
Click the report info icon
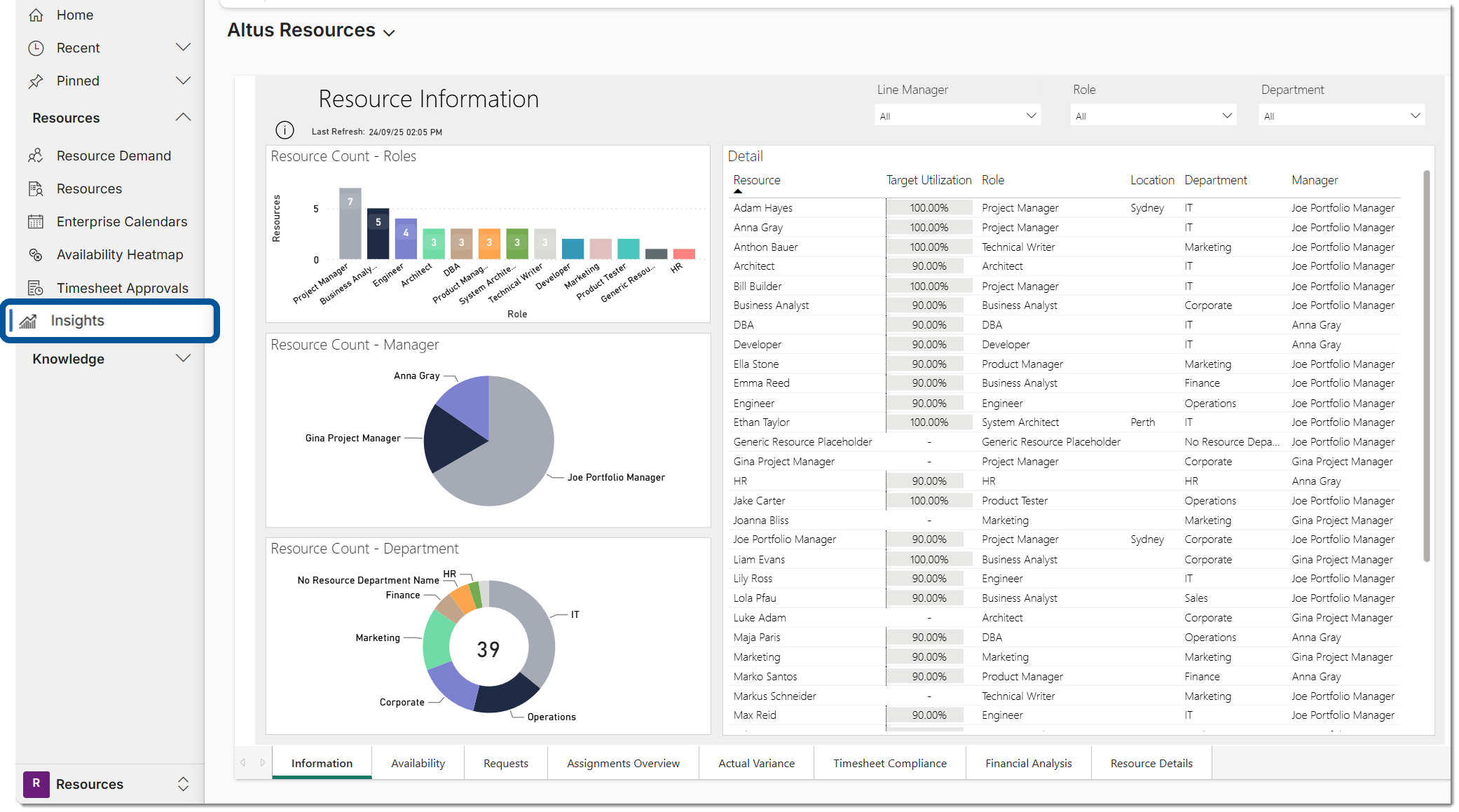[285, 130]
